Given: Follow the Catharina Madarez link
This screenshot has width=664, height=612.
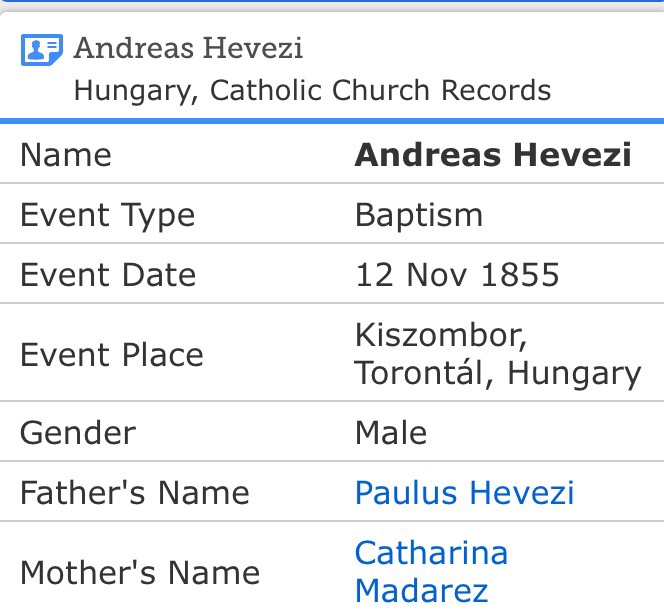Looking at the screenshot, I should (431, 571).
